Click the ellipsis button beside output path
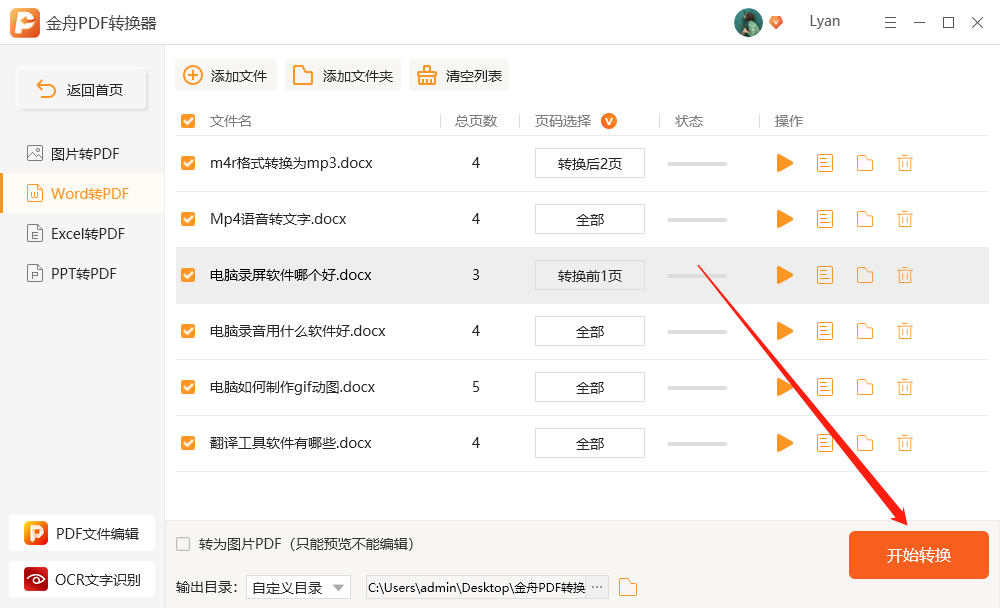 [597, 587]
